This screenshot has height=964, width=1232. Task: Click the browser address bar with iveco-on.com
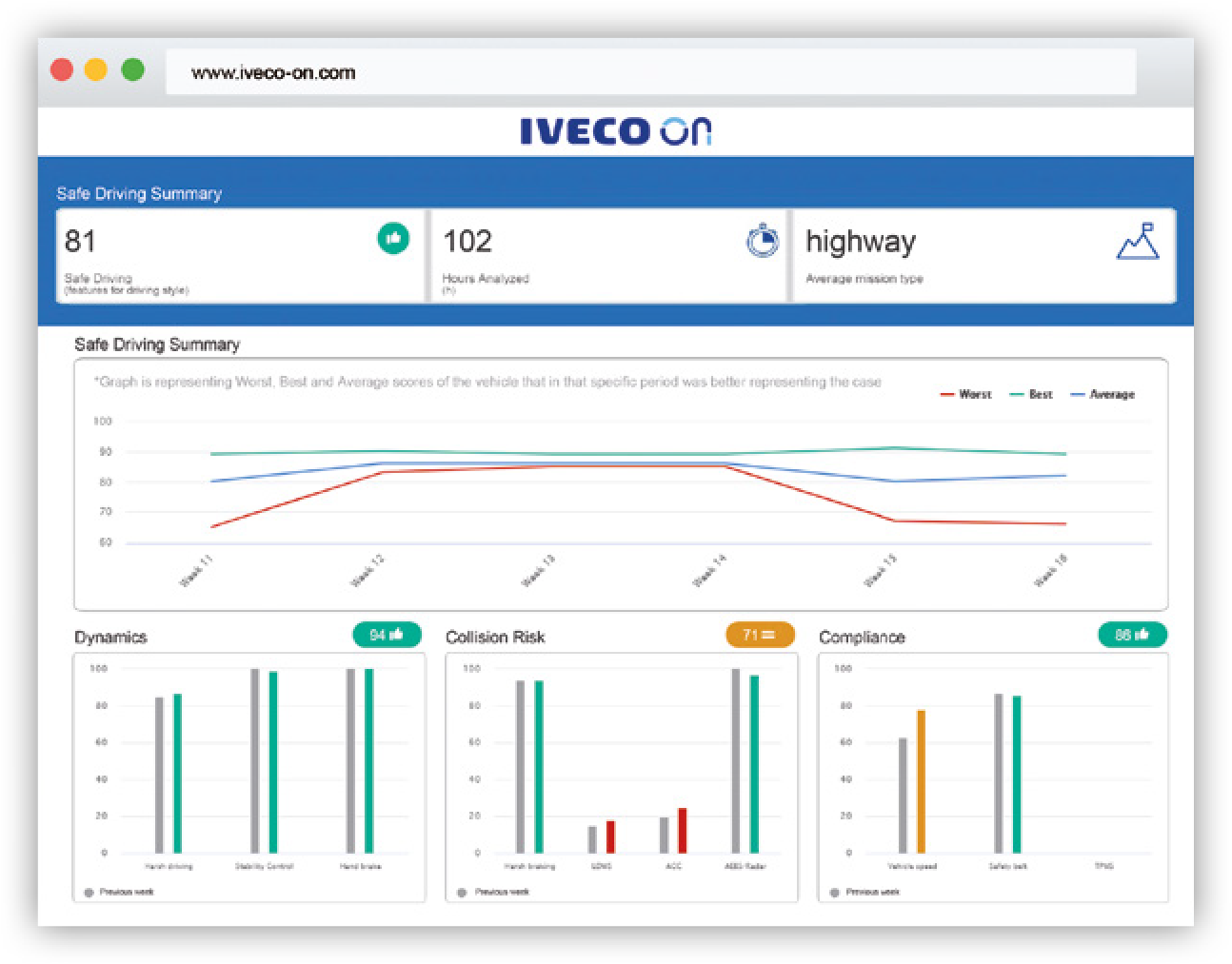(x=650, y=72)
